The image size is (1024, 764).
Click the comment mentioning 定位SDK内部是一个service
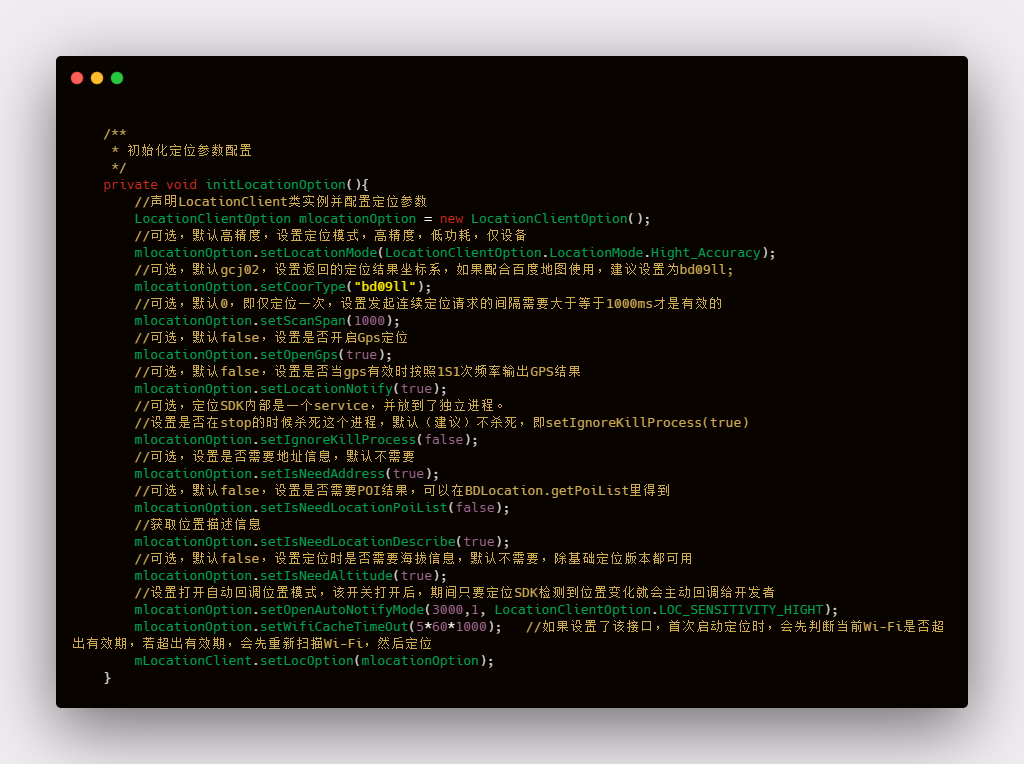tap(319, 406)
